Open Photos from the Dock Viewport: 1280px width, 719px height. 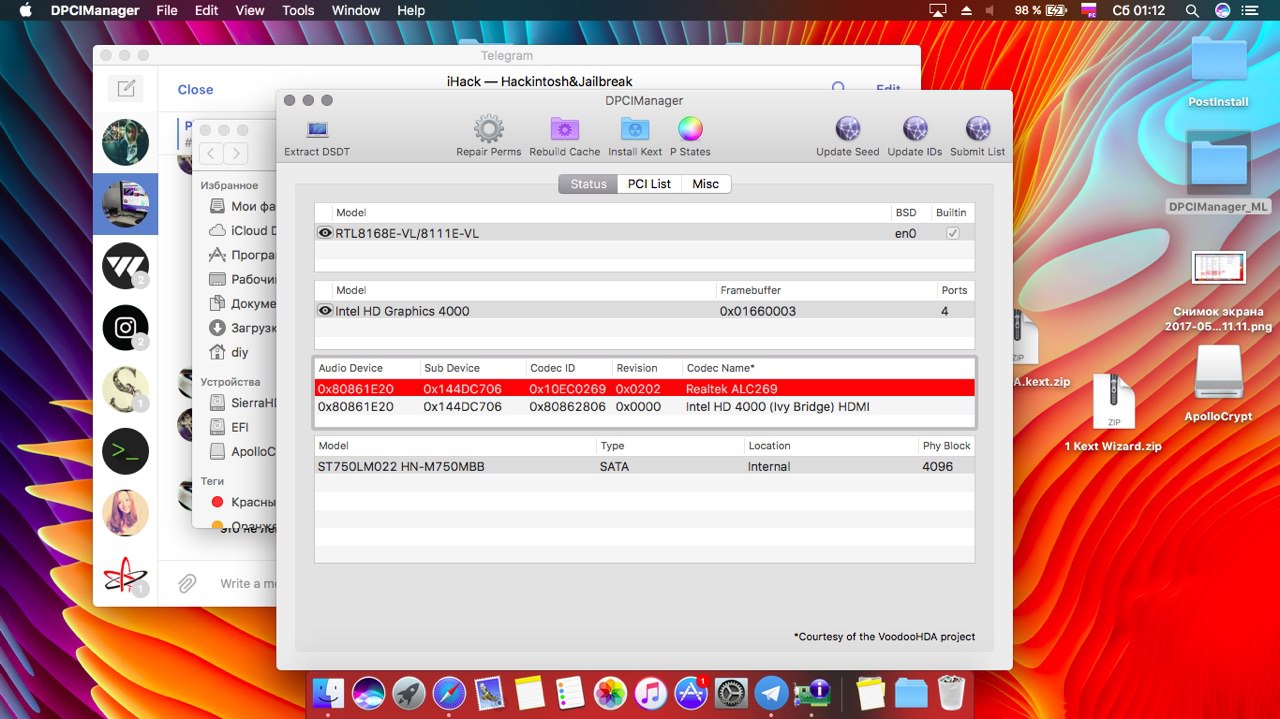(610, 693)
